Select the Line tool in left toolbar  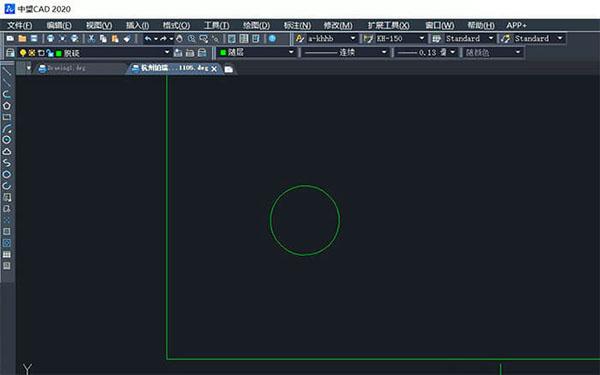7,71
